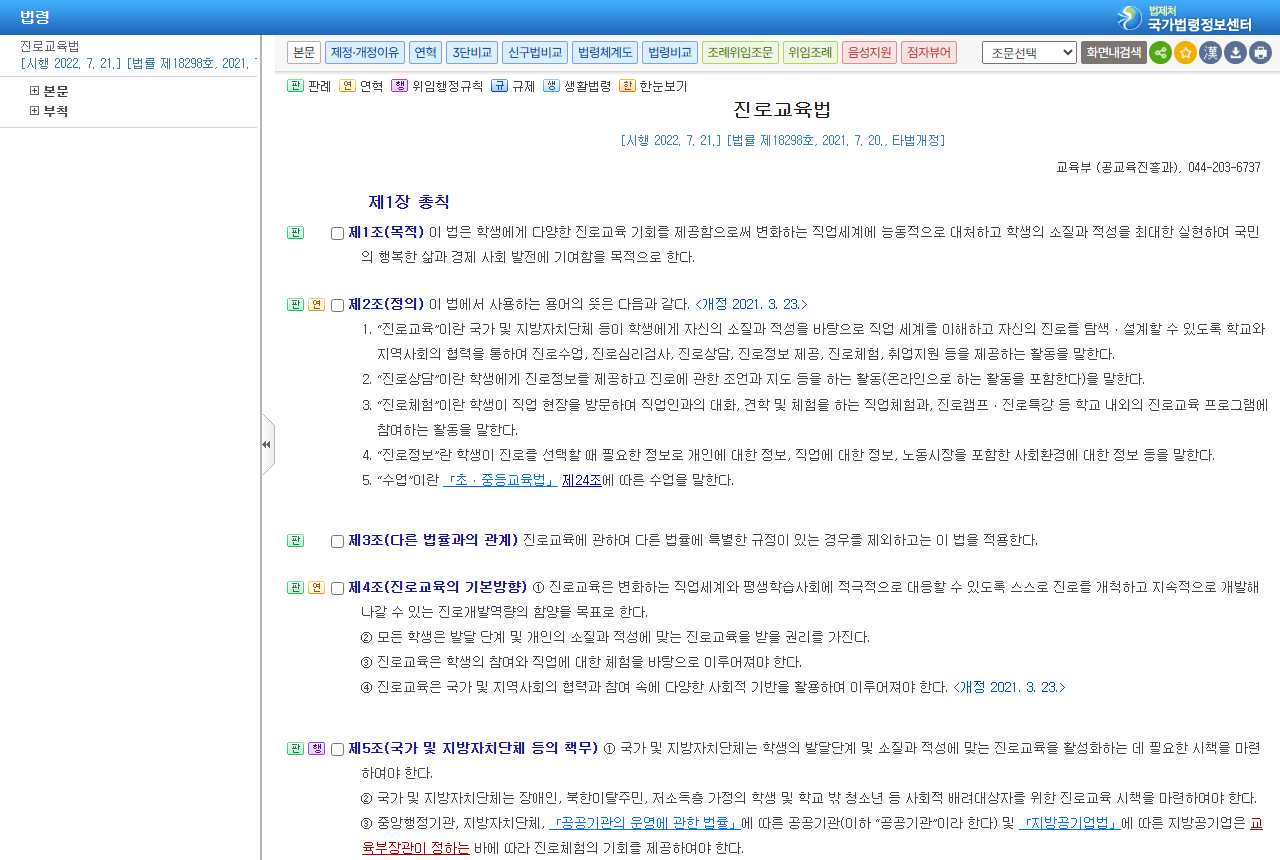This screenshot has height=860, width=1280.
Task: Click 진로교육법 title in left sidebar
Action: [x=50, y=46]
